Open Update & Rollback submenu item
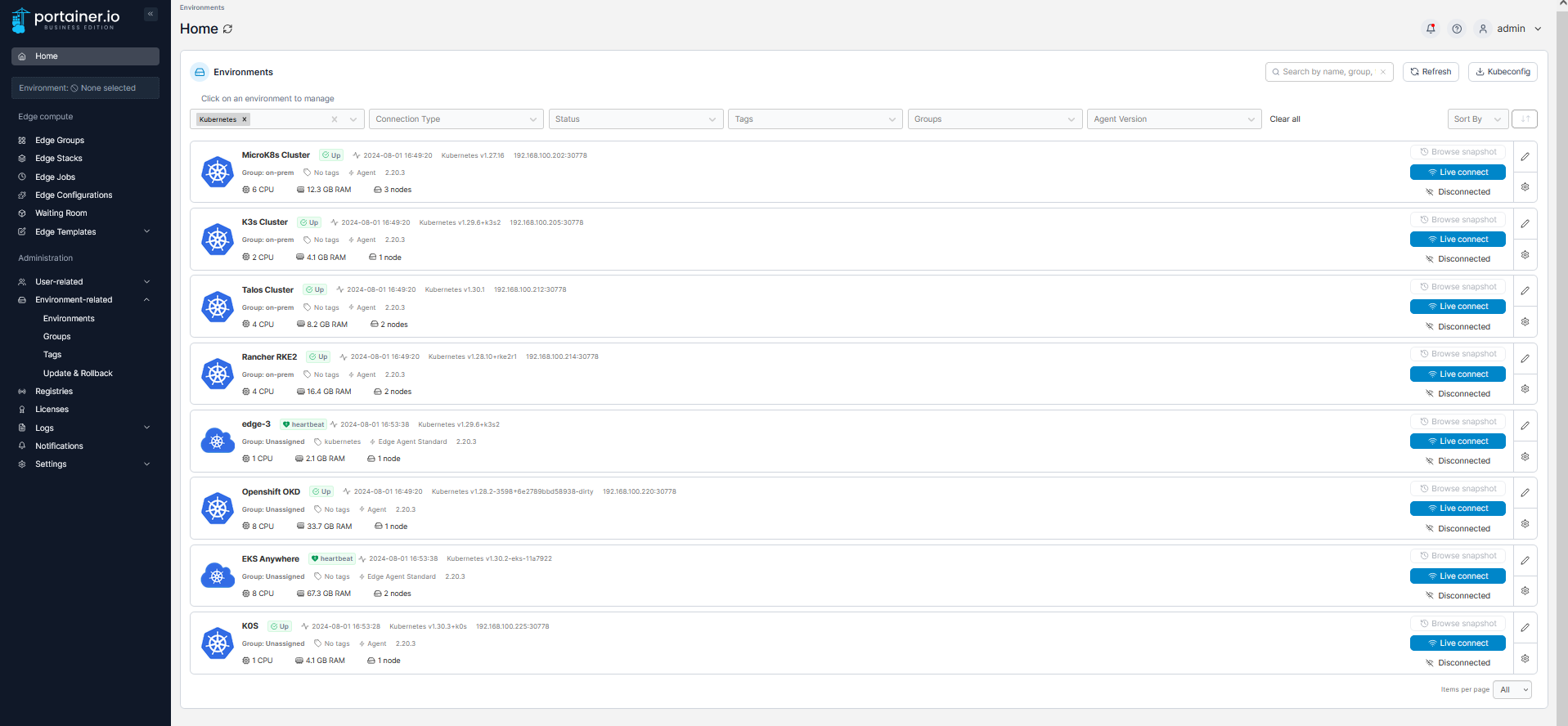This screenshot has width=1568, height=726. pyautogui.click(x=78, y=374)
